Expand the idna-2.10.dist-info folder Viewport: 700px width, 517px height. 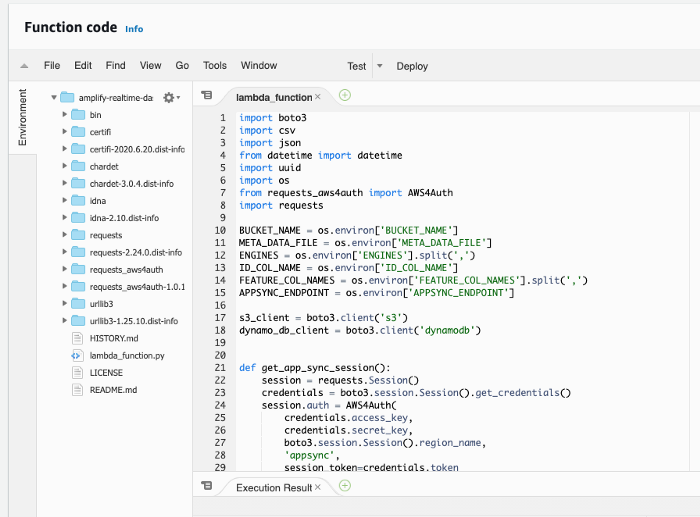(x=64, y=217)
